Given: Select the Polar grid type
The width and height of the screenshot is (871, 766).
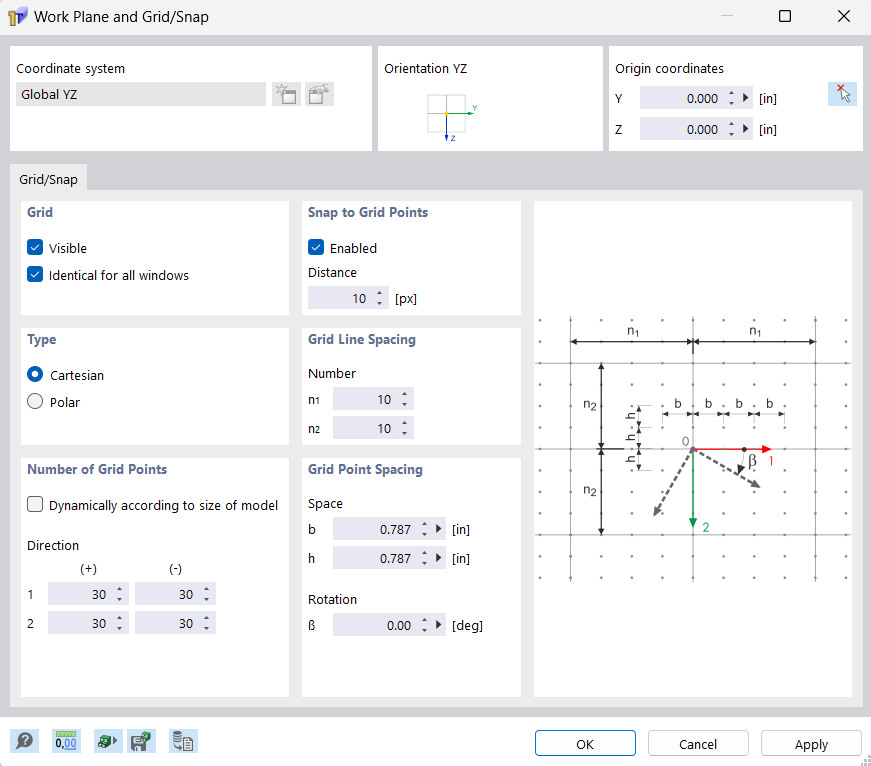Looking at the screenshot, I should 36,402.
